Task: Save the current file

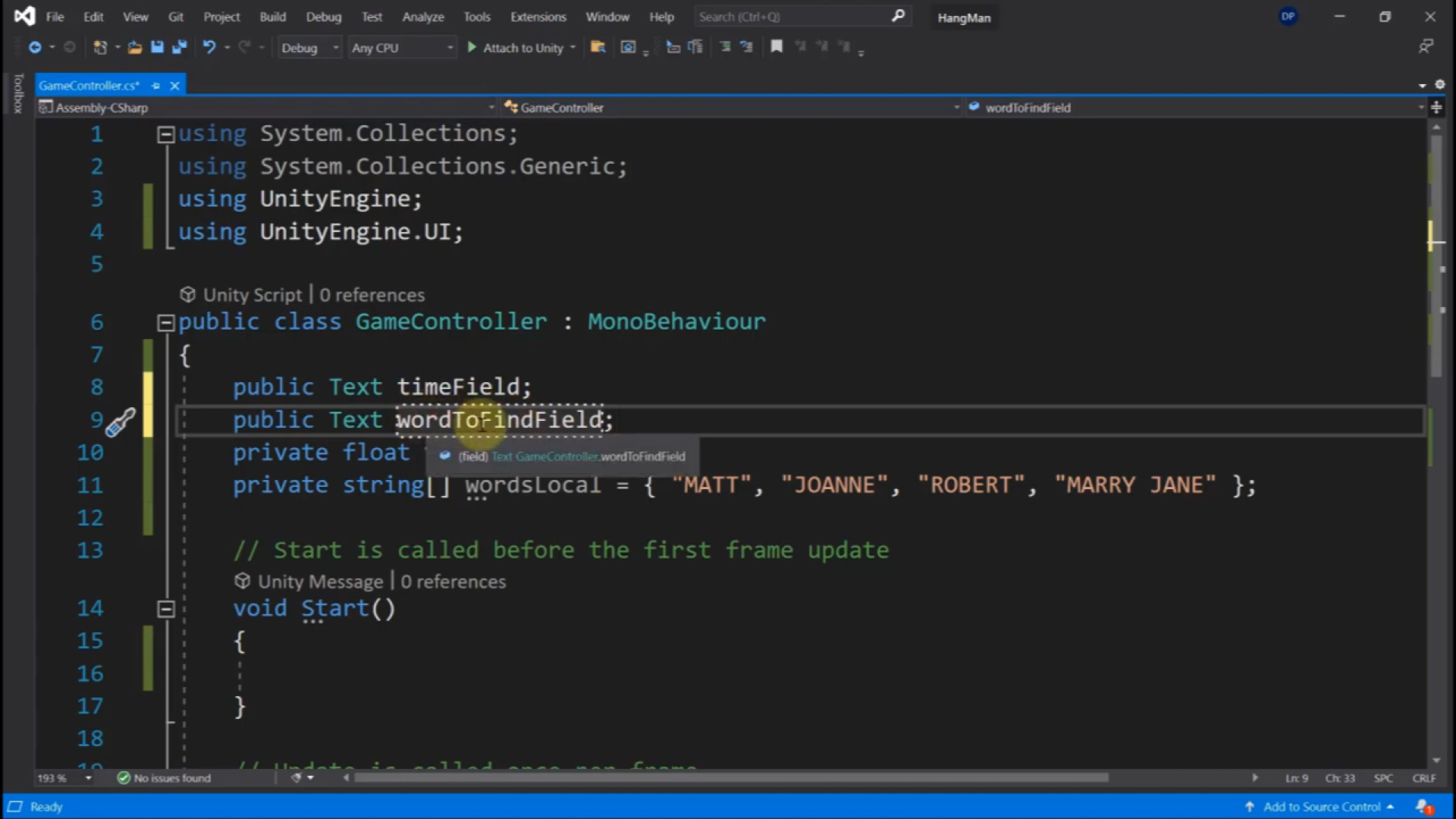Action: (157, 47)
